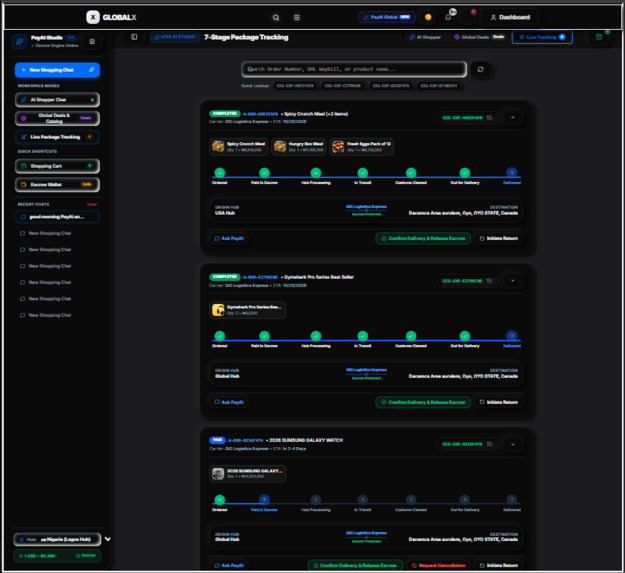Select the first quick lookup chip
This screenshot has height=573, width=625.
pyautogui.click(x=295, y=86)
